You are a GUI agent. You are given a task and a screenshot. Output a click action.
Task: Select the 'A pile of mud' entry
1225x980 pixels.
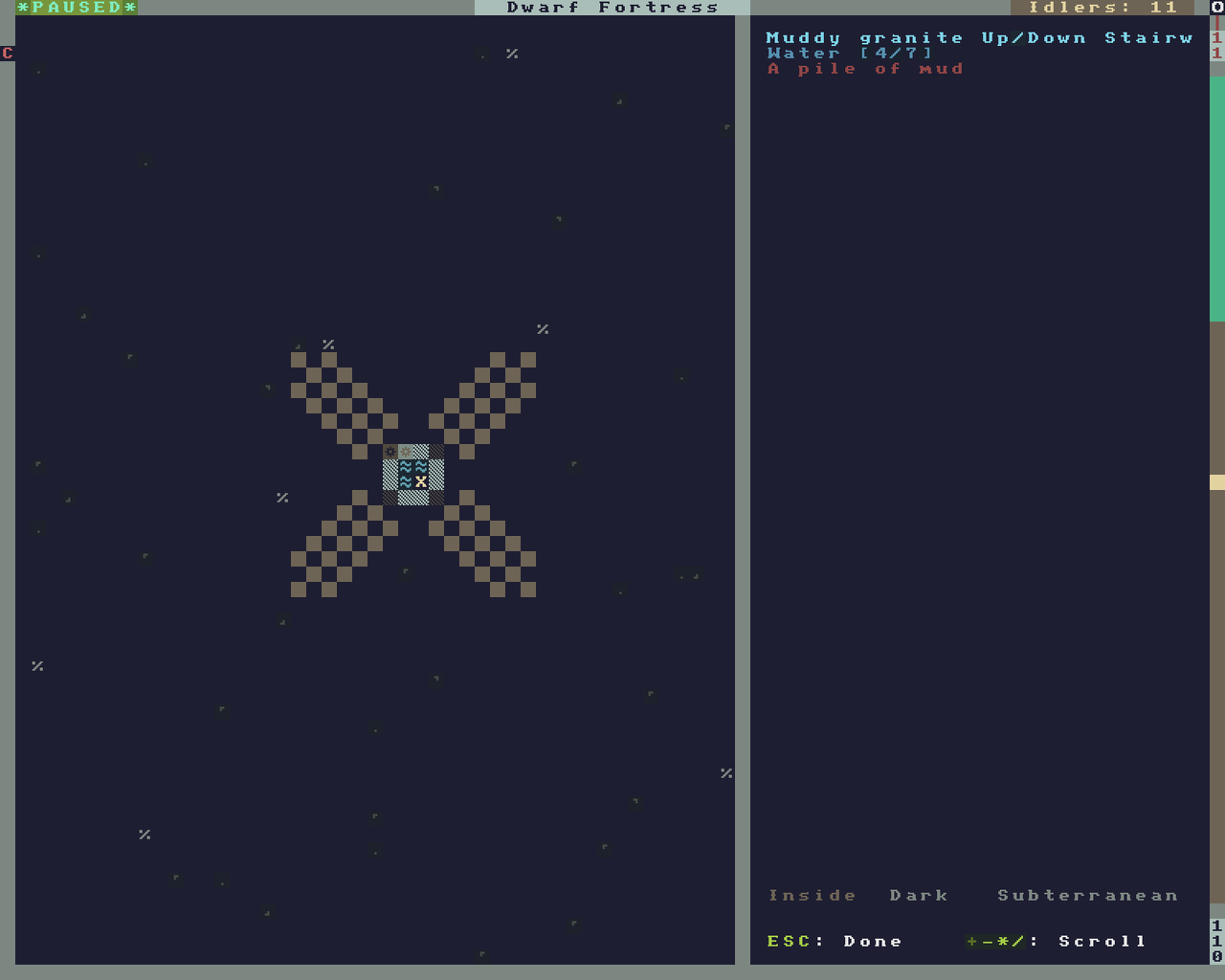click(865, 69)
